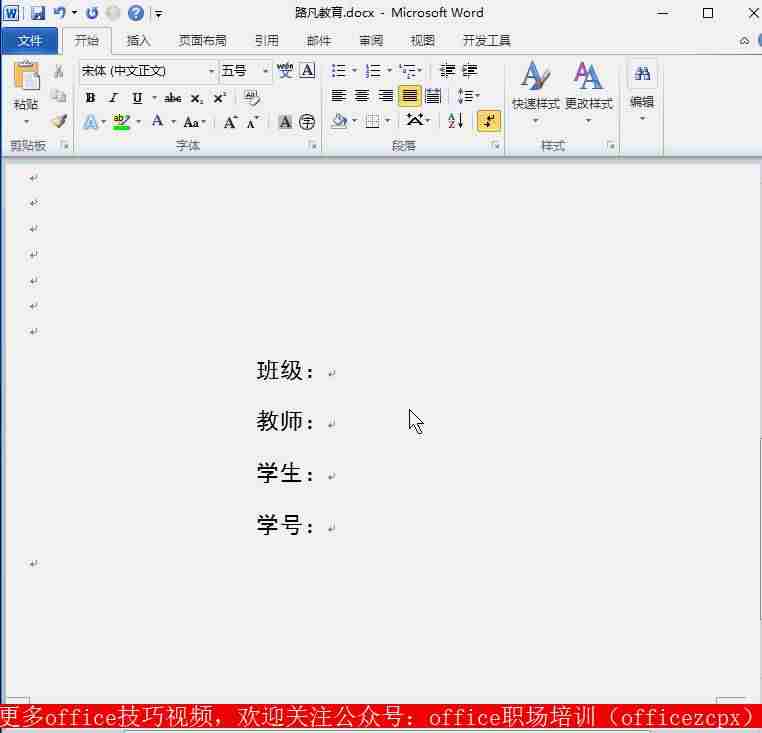Center the paragraph text
The width and height of the screenshot is (762, 733).
click(x=362, y=96)
